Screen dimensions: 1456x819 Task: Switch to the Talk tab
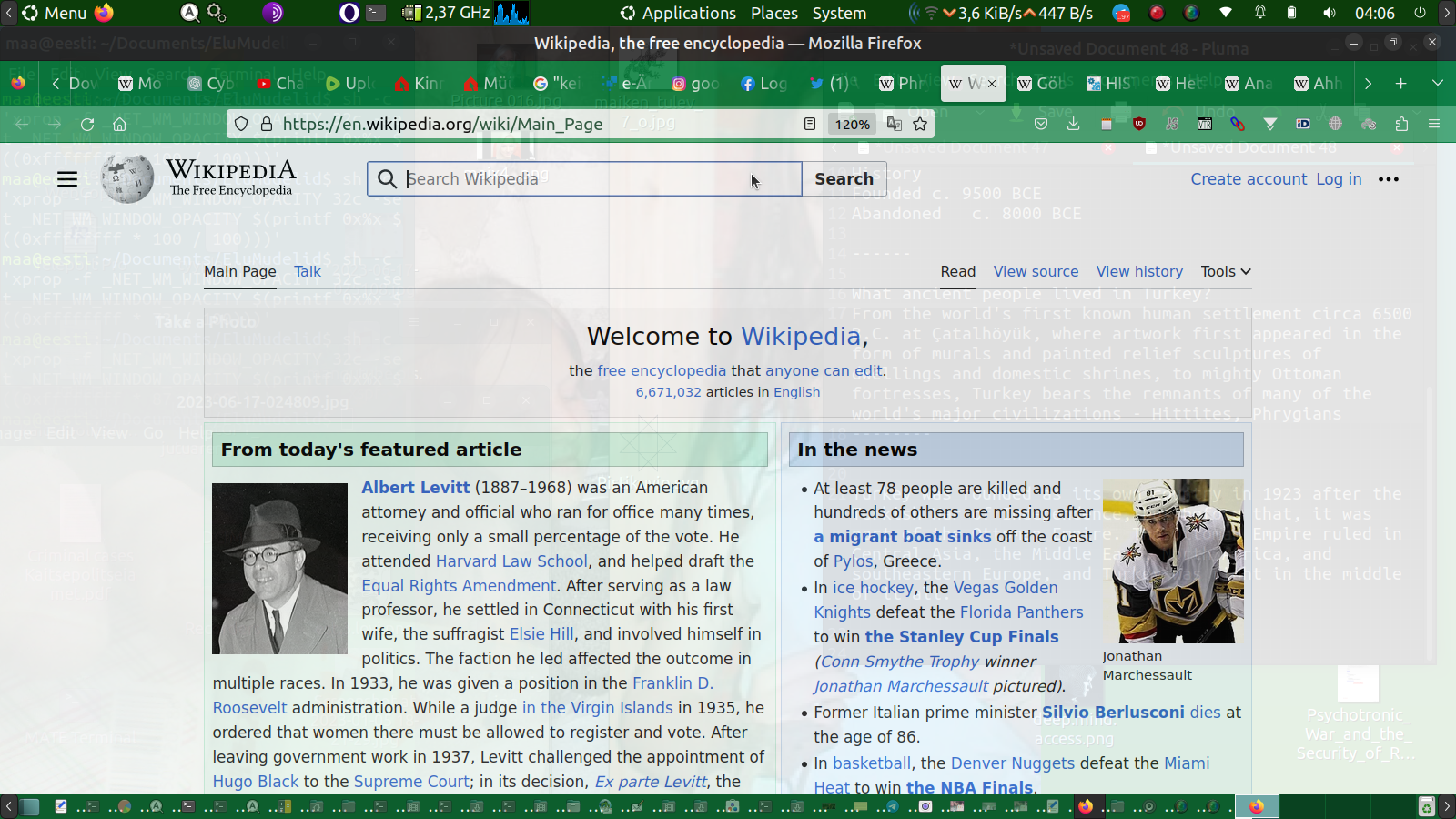[308, 271]
